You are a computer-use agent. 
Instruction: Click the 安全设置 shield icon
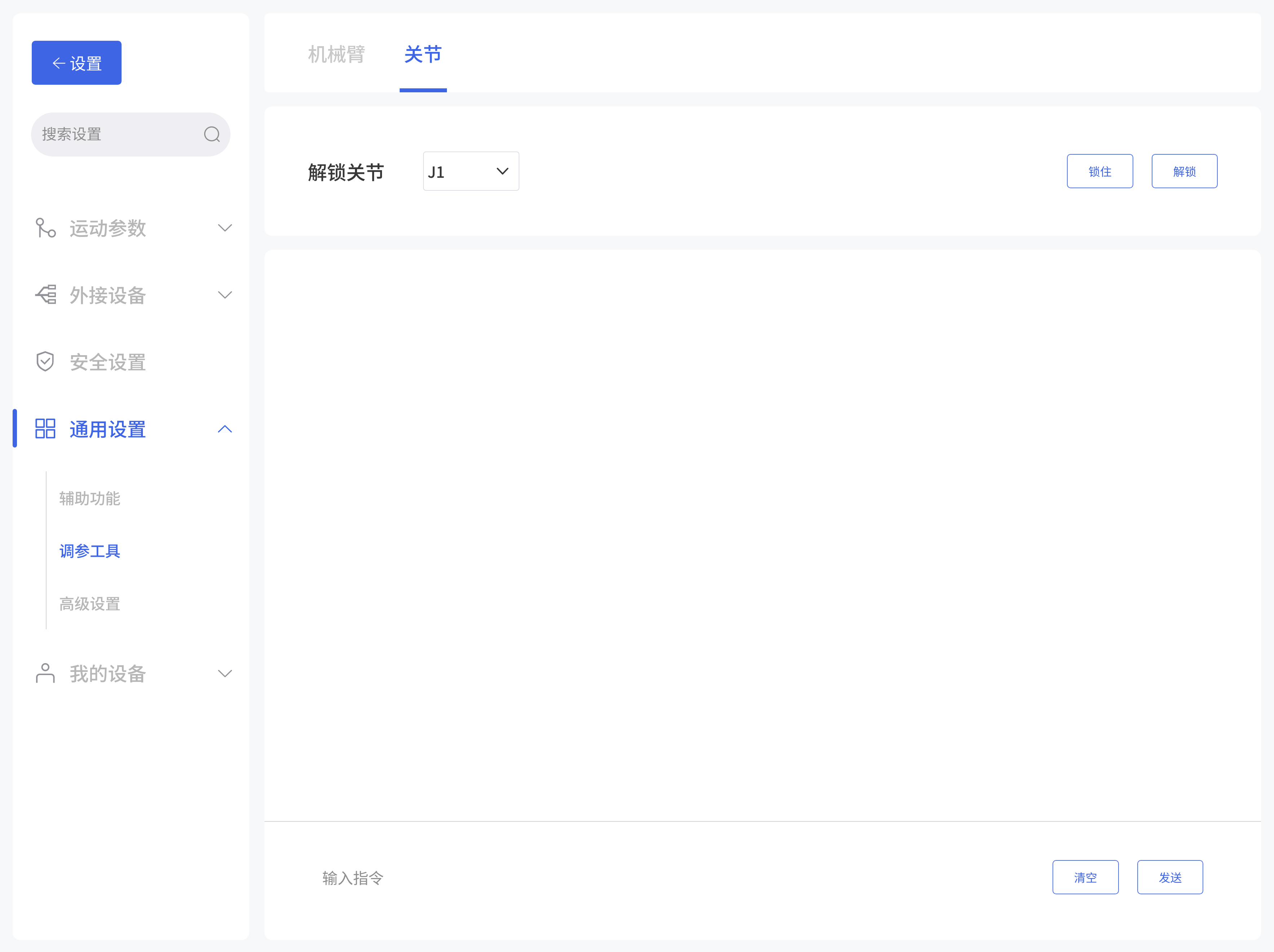pos(45,361)
